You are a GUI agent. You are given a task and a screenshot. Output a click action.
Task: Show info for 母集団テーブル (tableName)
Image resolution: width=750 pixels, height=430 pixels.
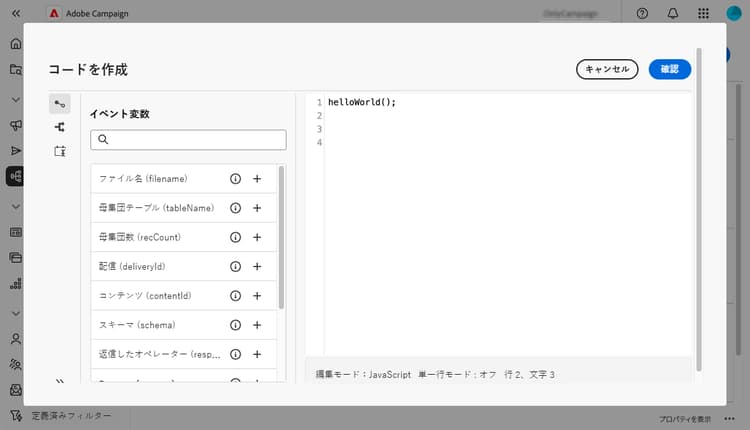235,208
